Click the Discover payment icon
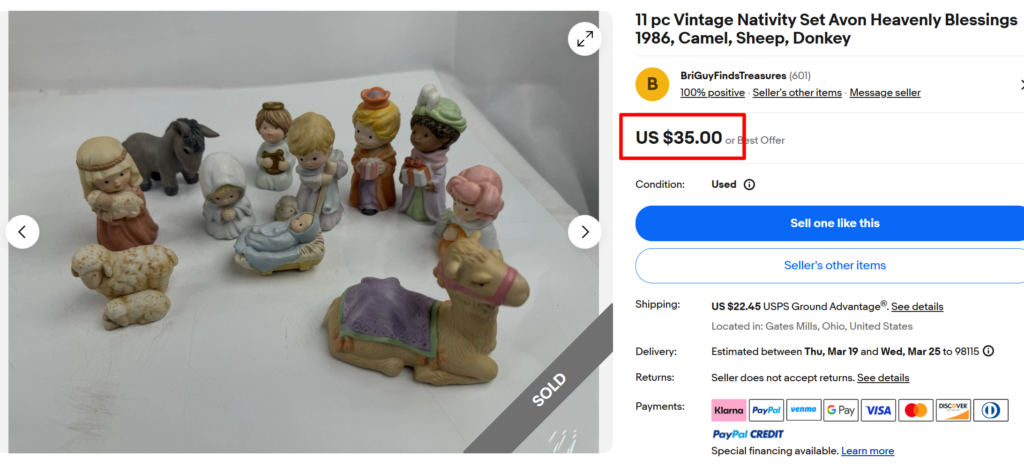 [953, 410]
